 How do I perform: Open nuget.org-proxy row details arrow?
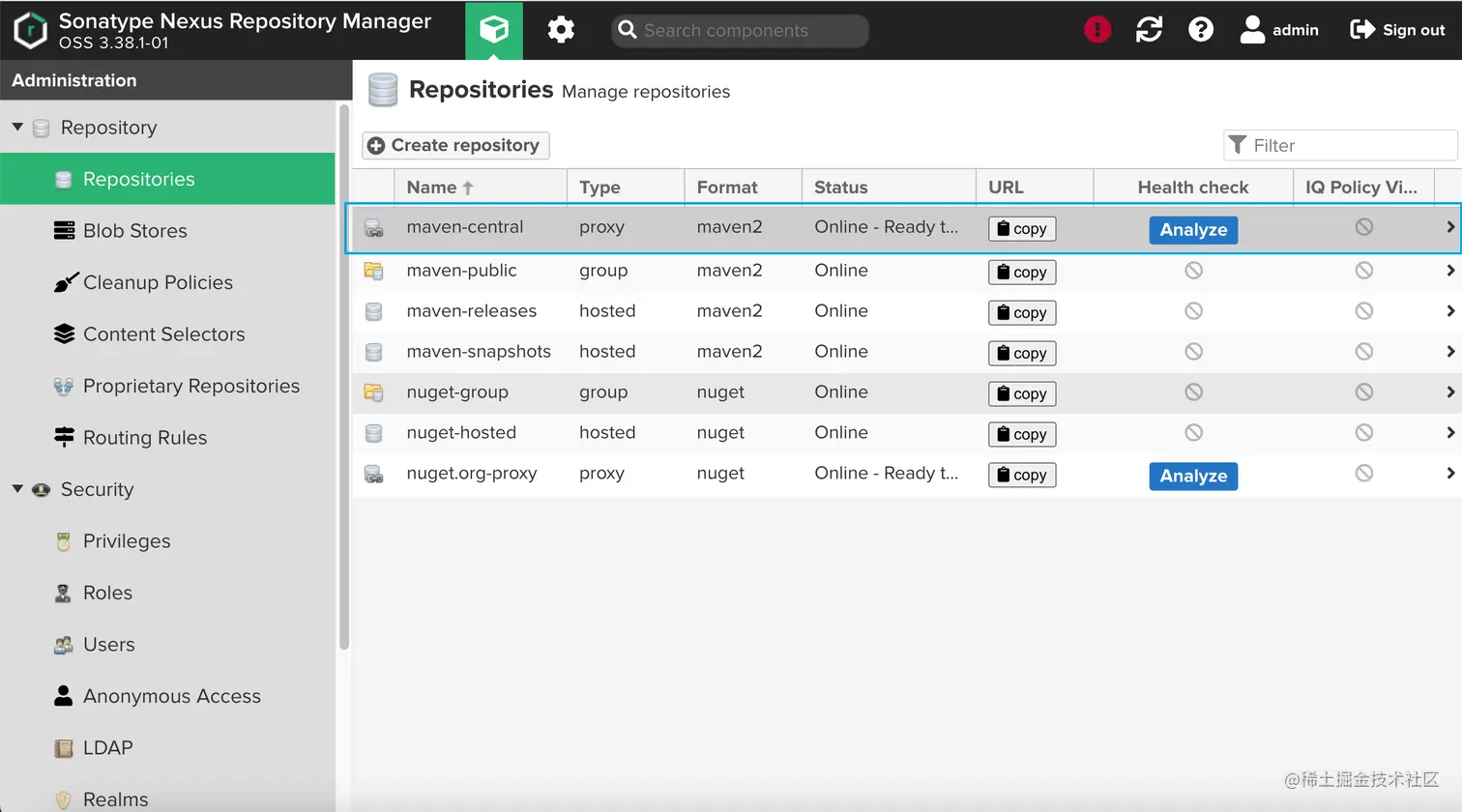pos(1449,474)
